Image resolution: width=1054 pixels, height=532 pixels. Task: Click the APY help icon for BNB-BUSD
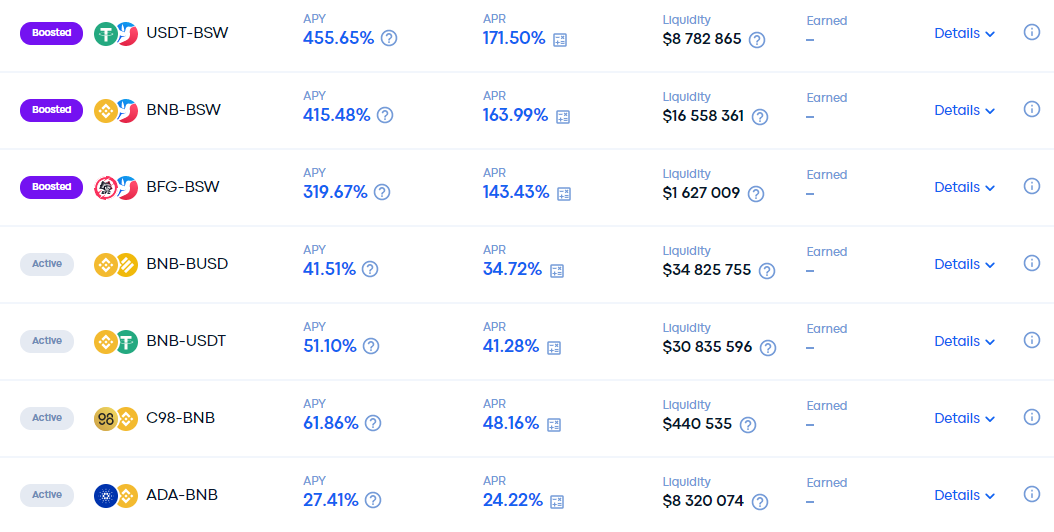370,269
